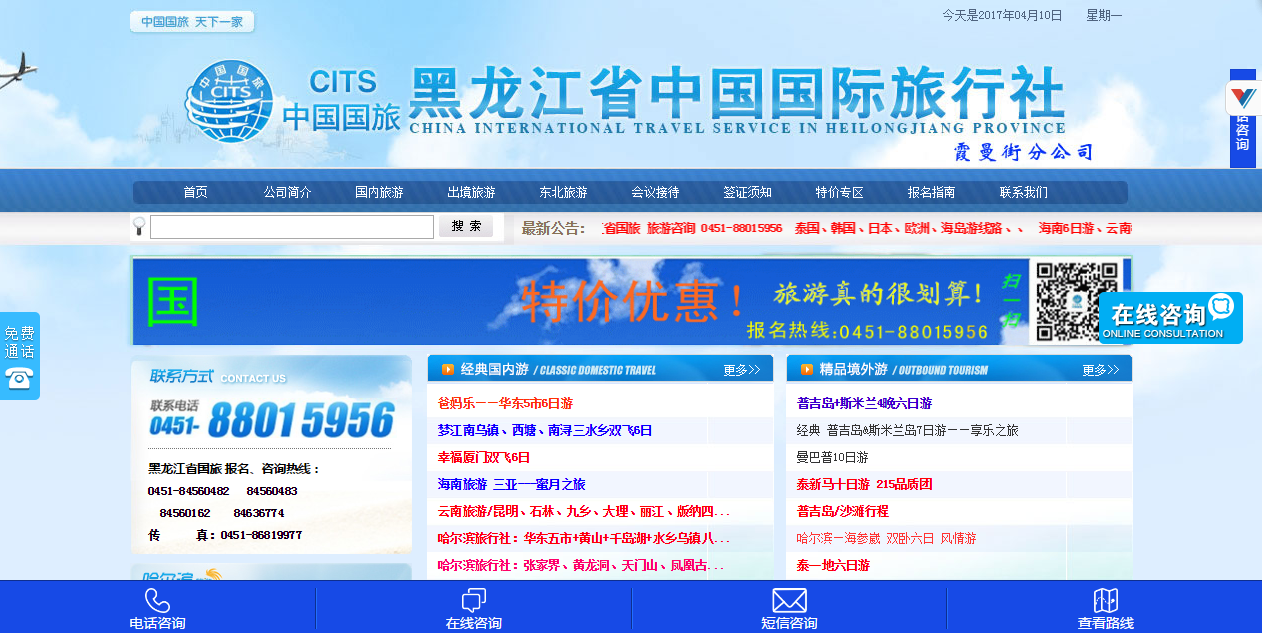The height and width of the screenshot is (633, 1262).
Task: Open the 国内旅游 menu item
Action: pyautogui.click(x=379, y=193)
